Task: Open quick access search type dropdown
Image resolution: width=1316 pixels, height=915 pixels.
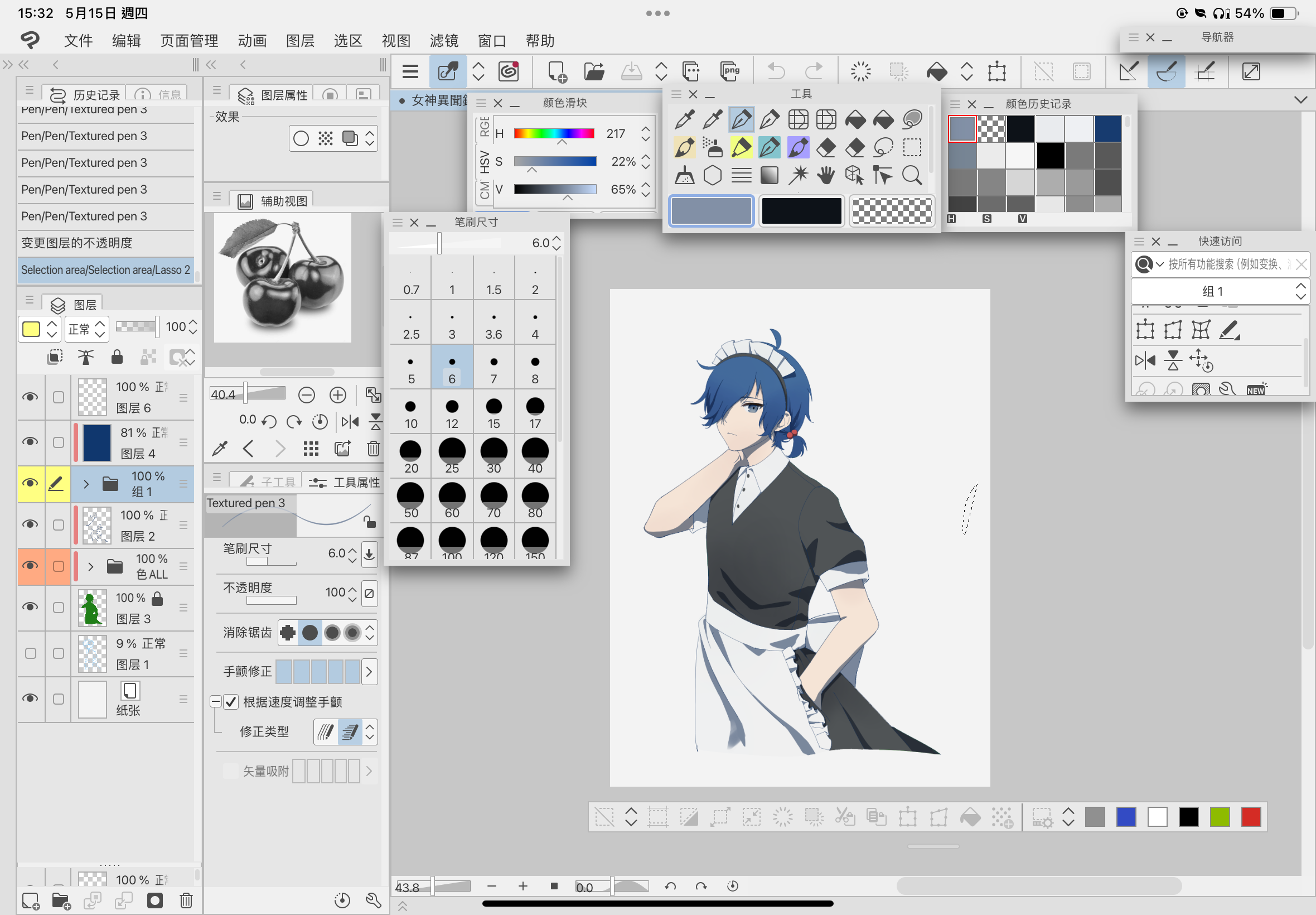Action: [x=1149, y=264]
